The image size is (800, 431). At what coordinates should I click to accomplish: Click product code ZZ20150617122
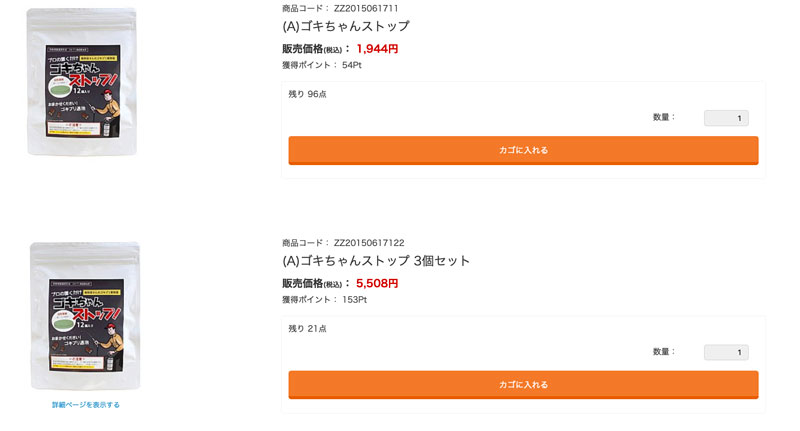click(x=368, y=242)
